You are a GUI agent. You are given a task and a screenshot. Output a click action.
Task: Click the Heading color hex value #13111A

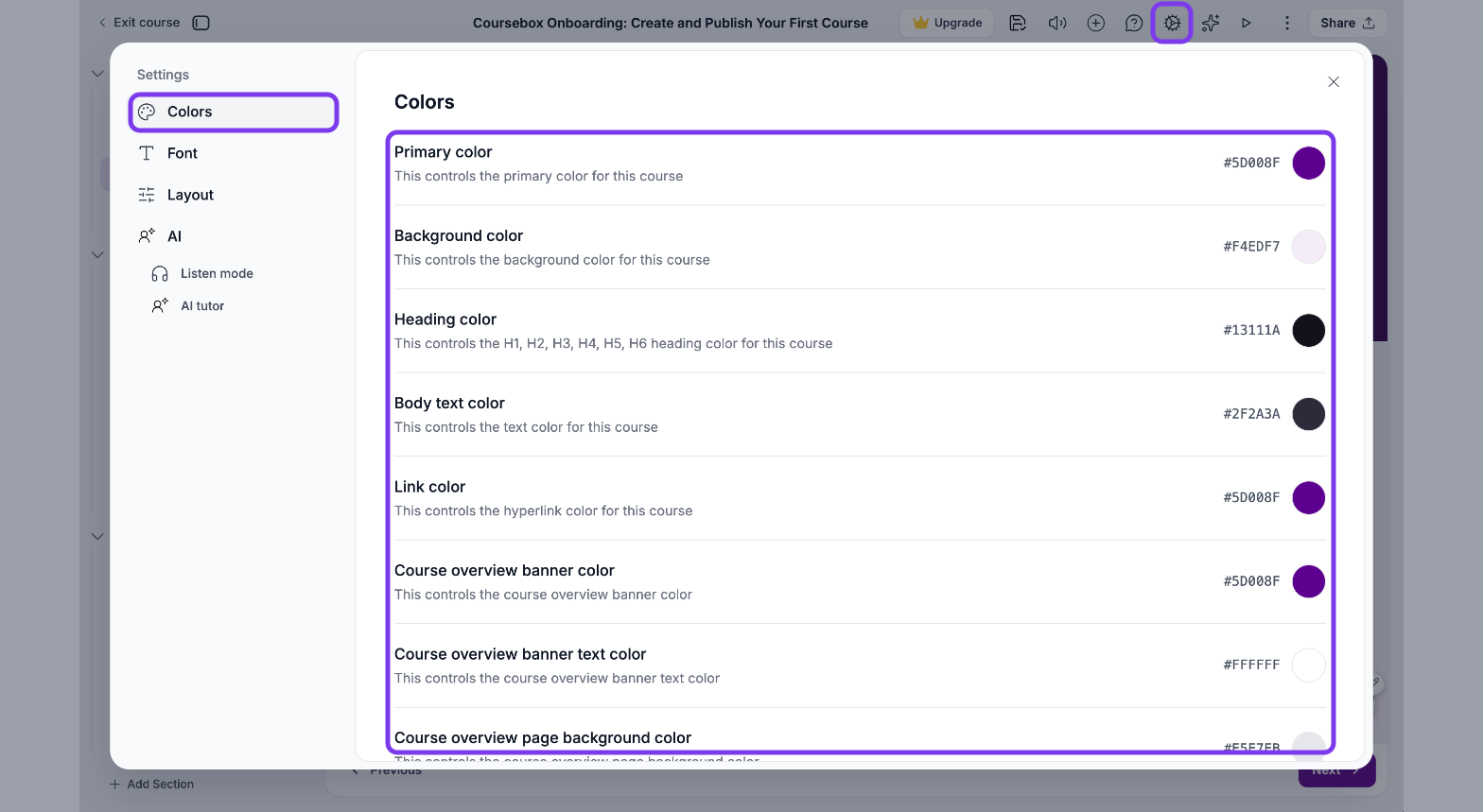tap(1251, 330)
